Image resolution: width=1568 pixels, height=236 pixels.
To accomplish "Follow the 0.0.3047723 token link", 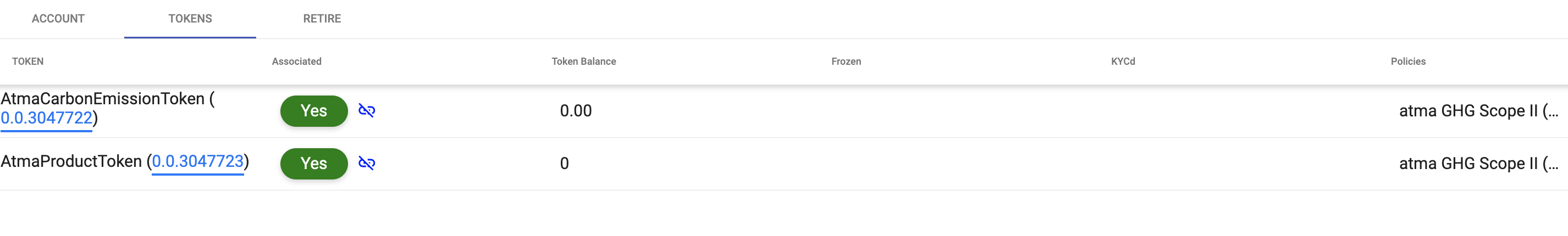I will pos(197,161).
